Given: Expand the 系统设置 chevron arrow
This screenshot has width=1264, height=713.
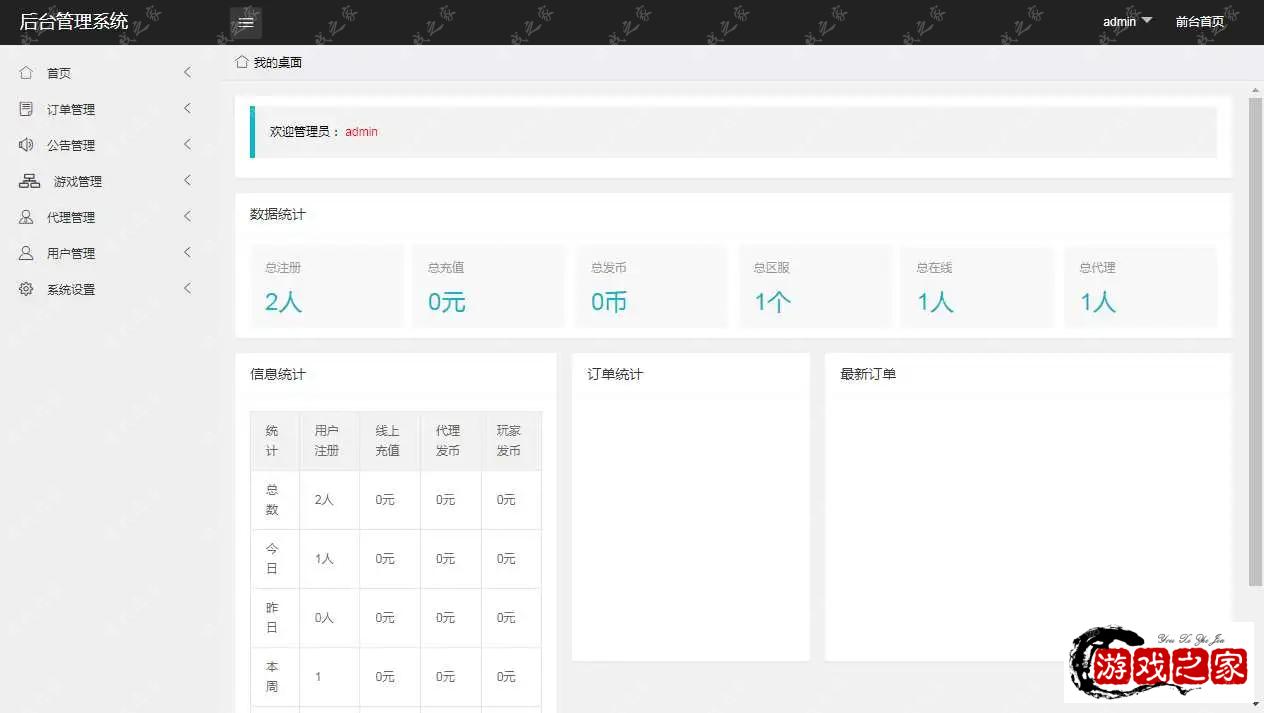Looking at the screenshot, I should (x=187, y=289).
